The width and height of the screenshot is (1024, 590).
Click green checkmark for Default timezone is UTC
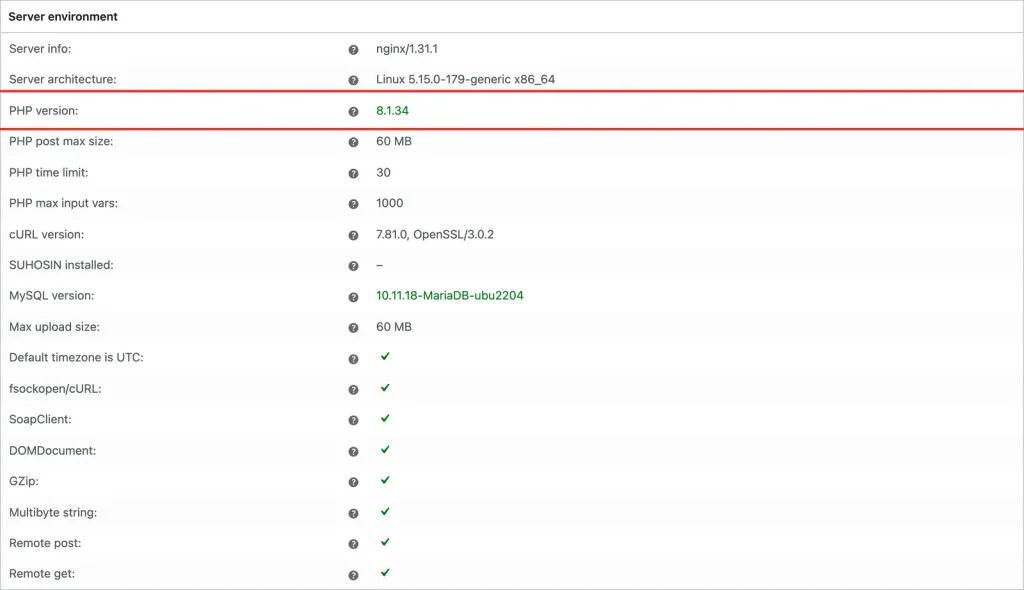[385, 356]
